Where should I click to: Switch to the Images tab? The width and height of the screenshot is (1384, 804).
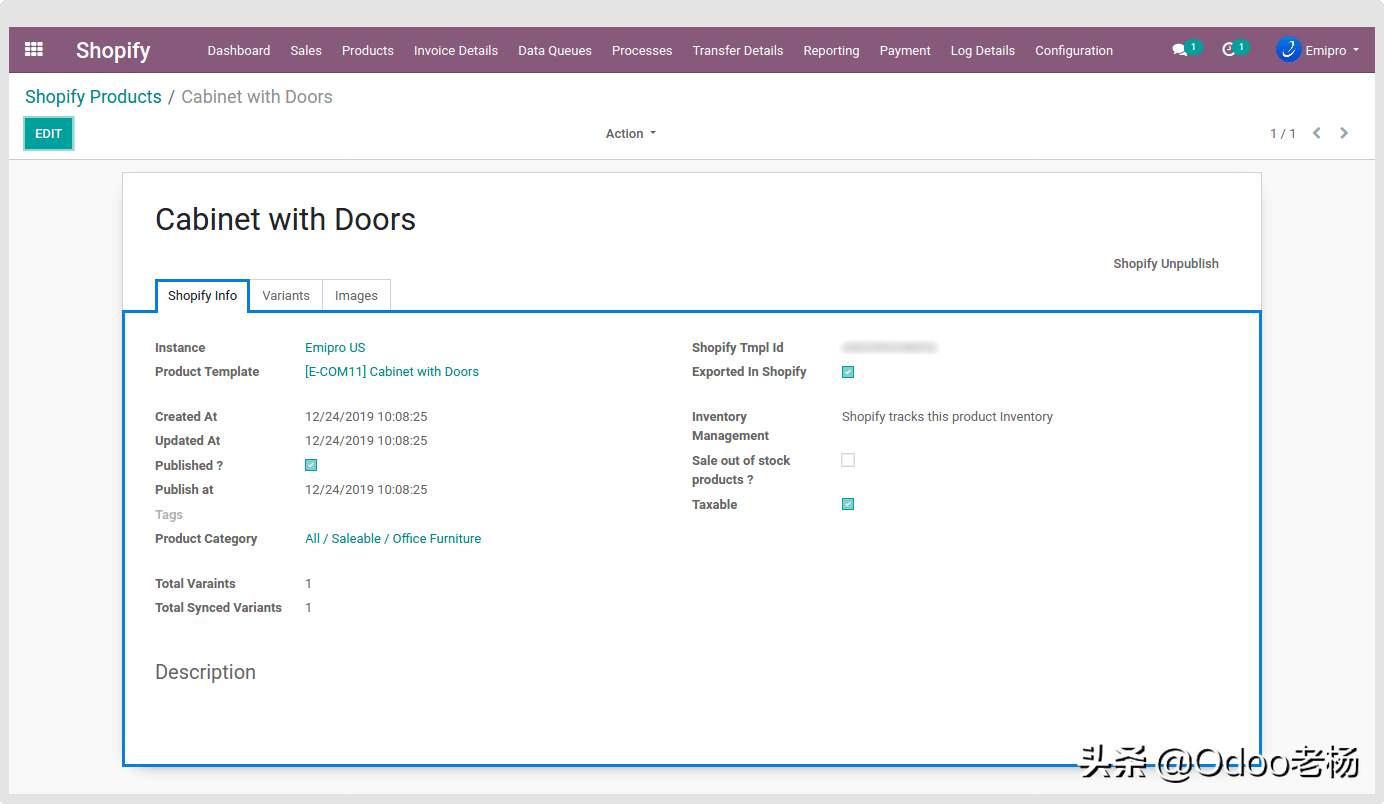pos(356,296)
